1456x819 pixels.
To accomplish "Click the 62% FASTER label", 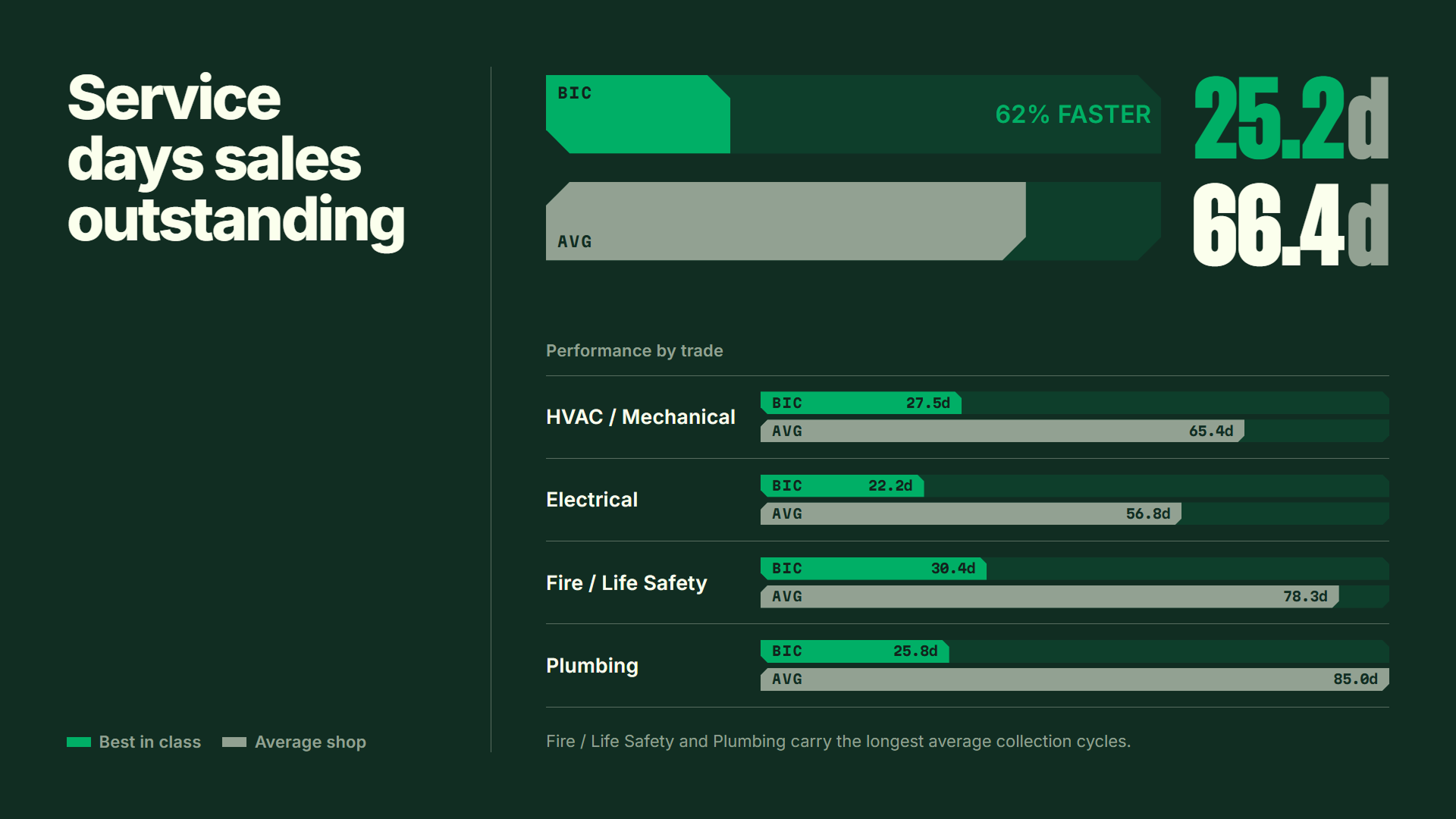I will pos(1073,114).
